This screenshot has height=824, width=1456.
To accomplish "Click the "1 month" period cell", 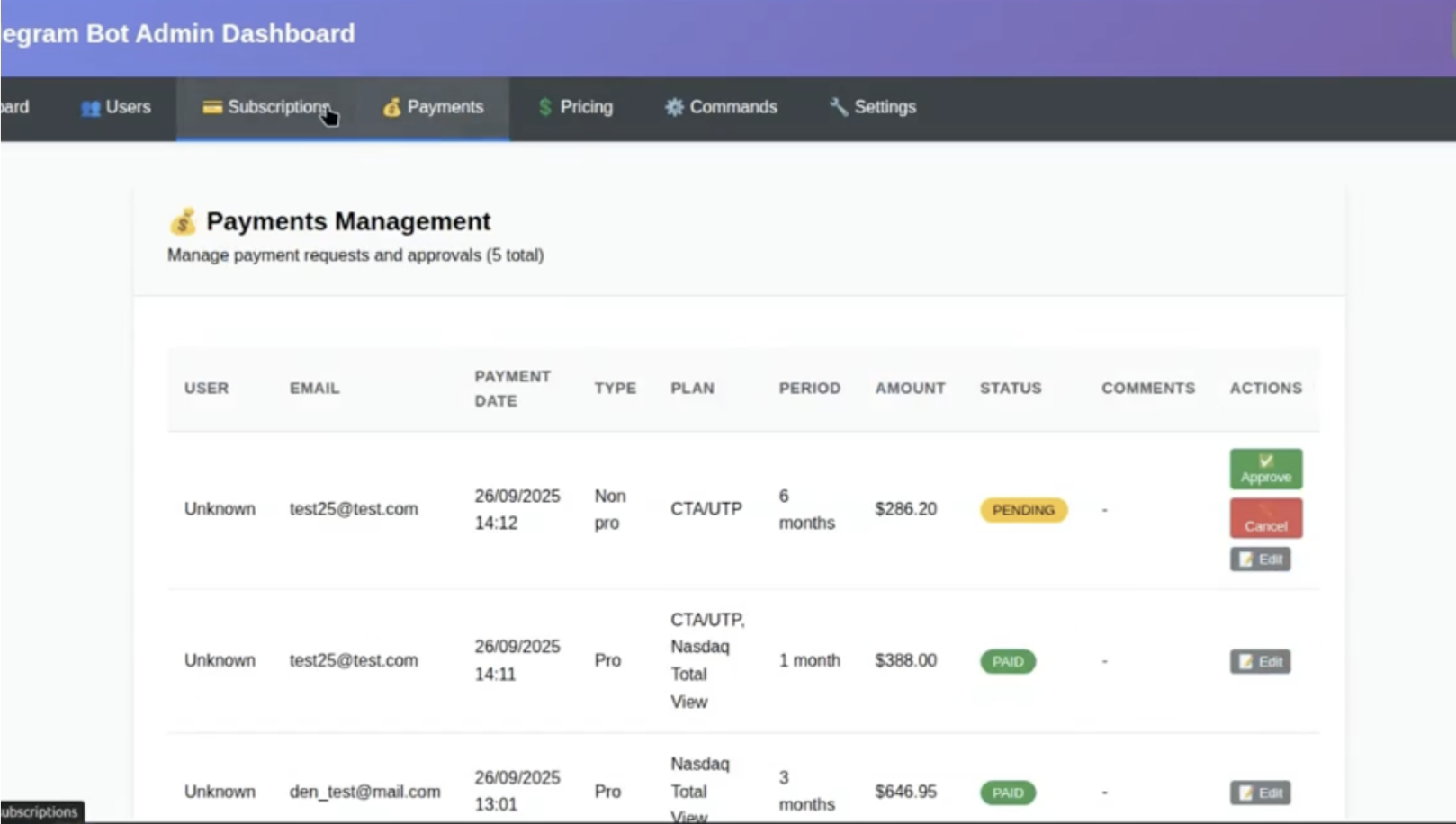I will pos(810,660).
